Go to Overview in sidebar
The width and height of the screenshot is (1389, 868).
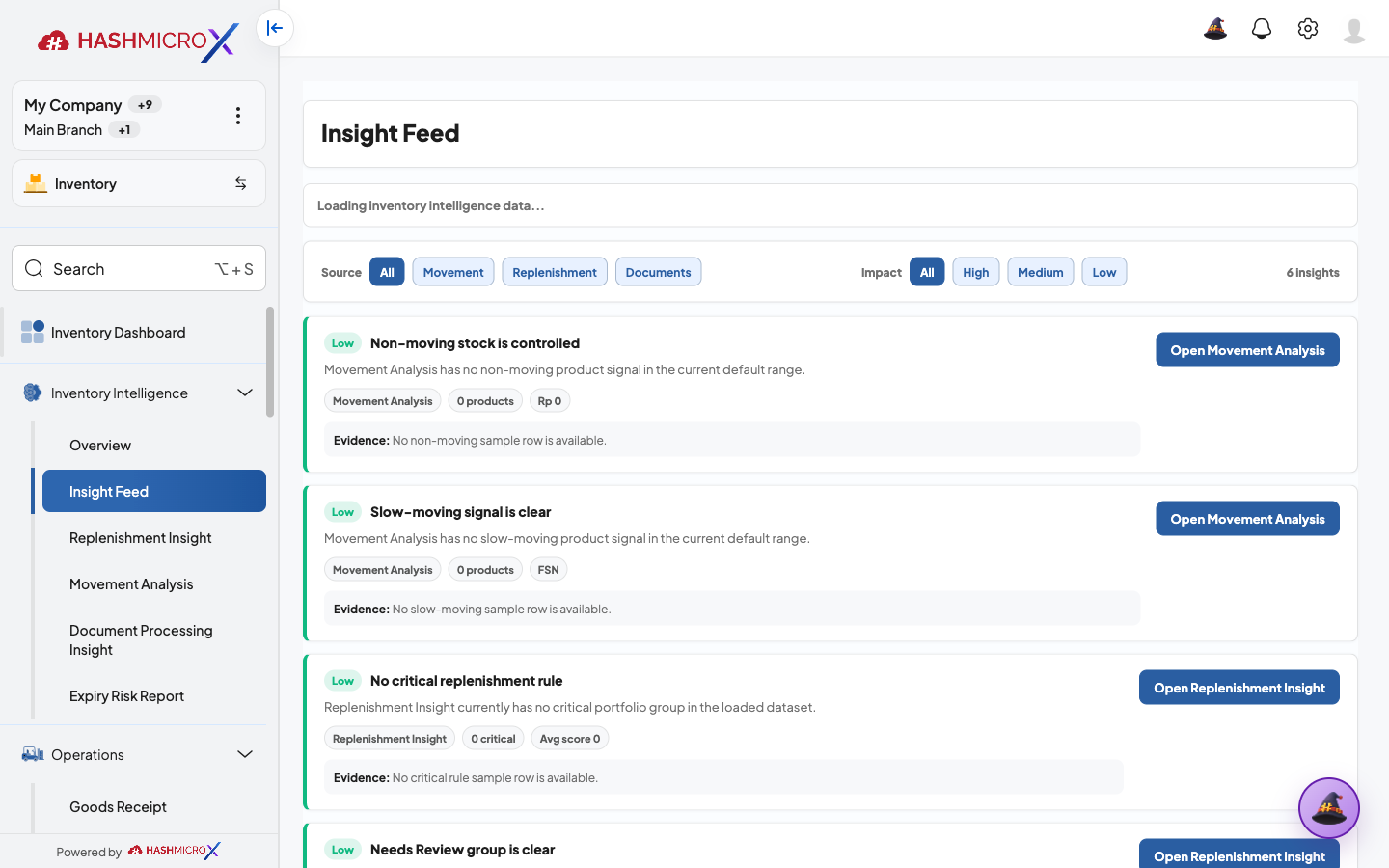pos(154,446)
